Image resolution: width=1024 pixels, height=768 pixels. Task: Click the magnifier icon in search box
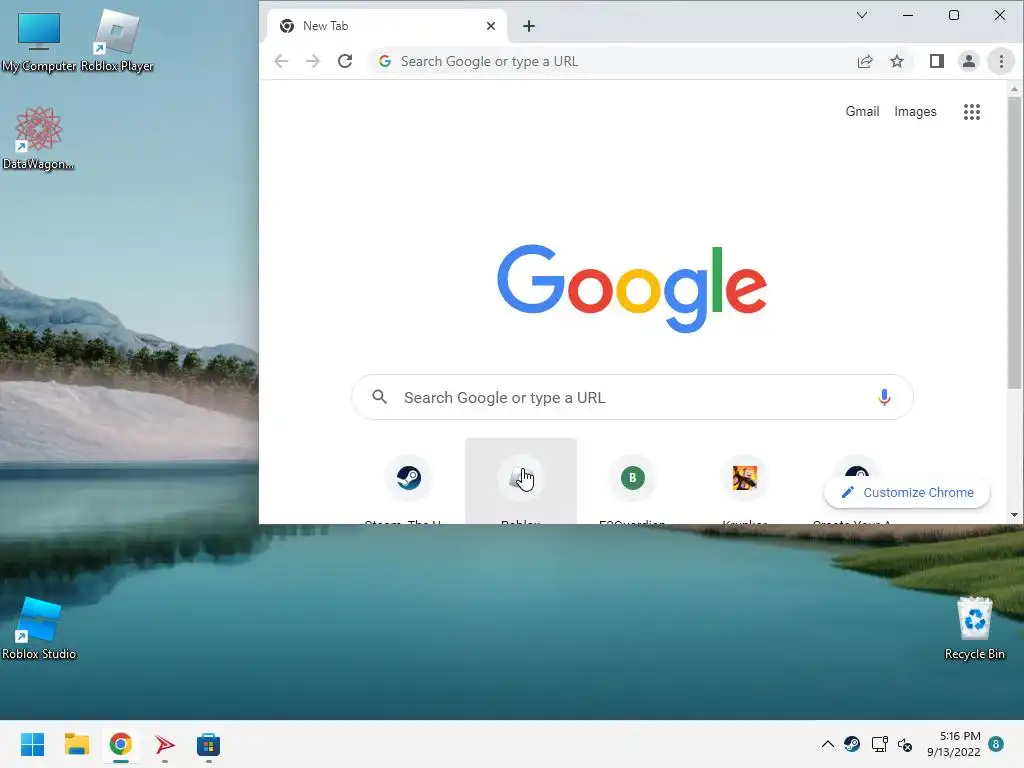tap(379, 396)
